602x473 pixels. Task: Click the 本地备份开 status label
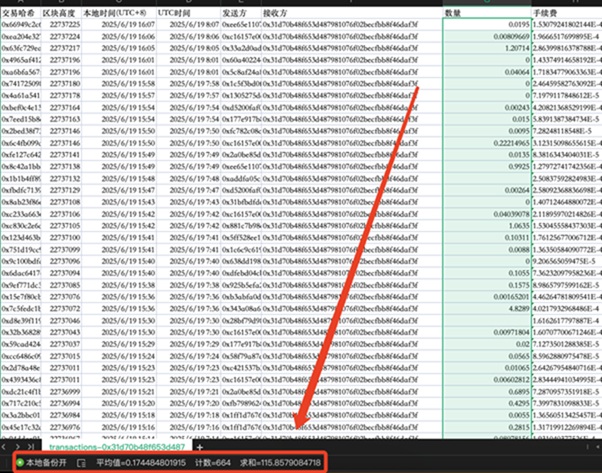[x=48, y=462]
